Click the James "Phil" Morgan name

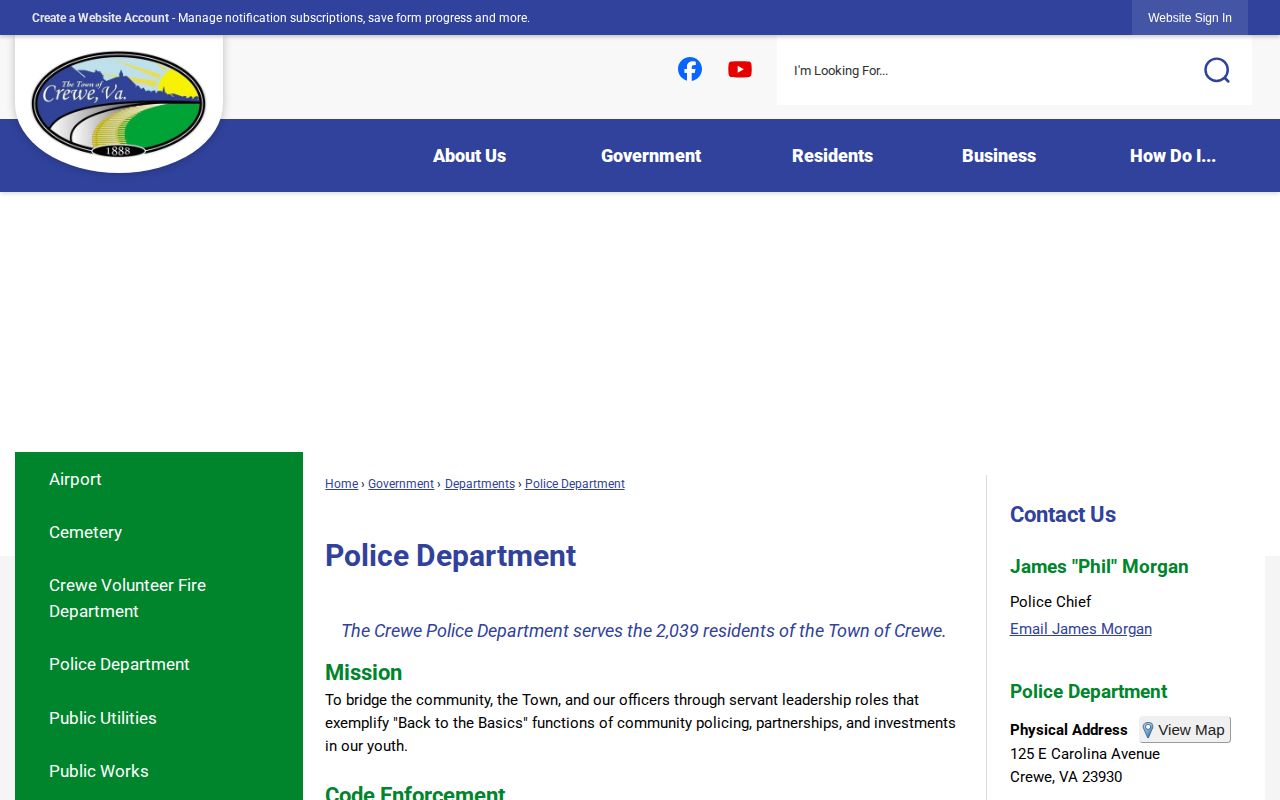[1099, 567]
